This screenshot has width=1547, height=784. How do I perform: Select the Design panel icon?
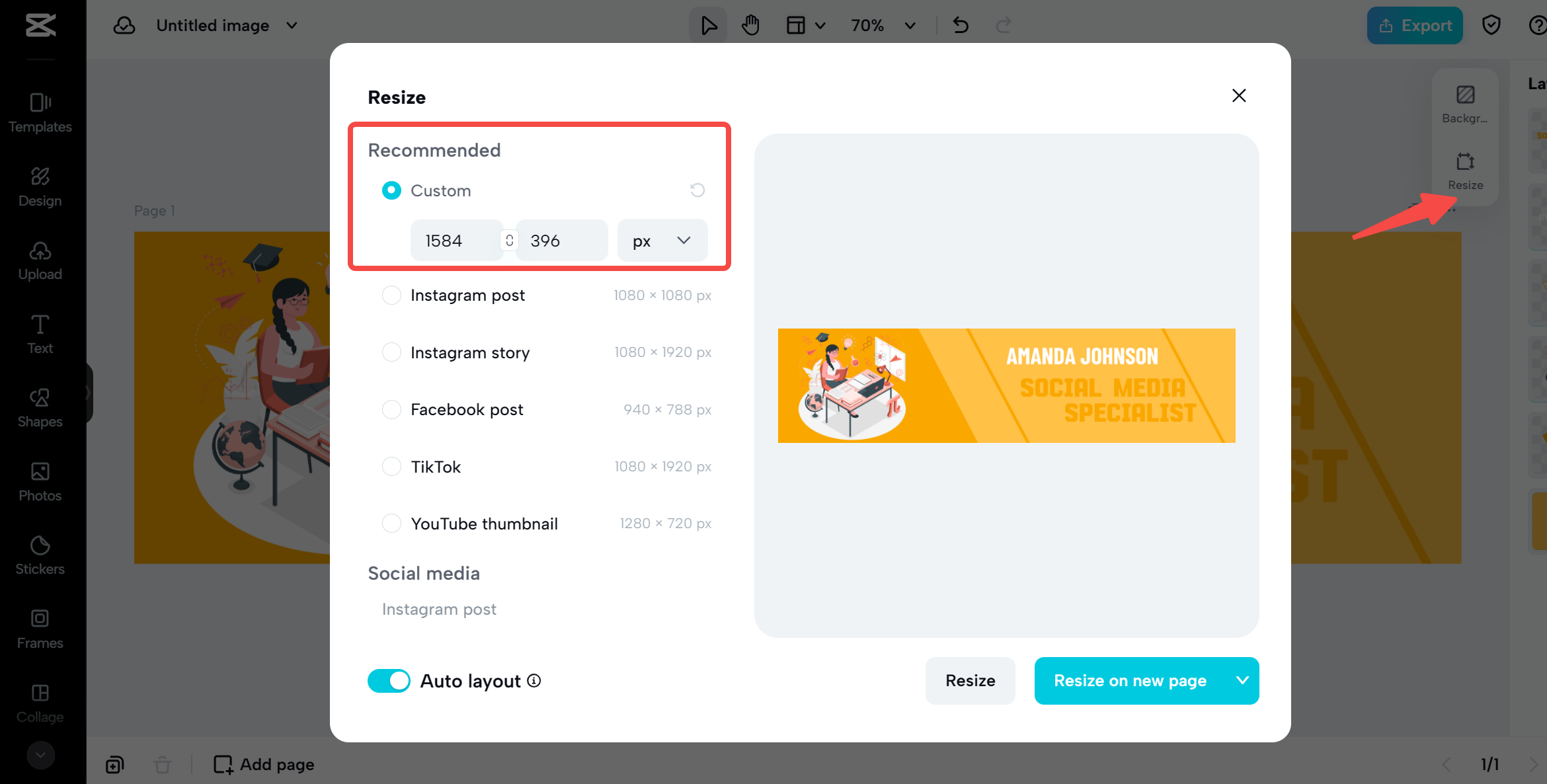[40, 186]
